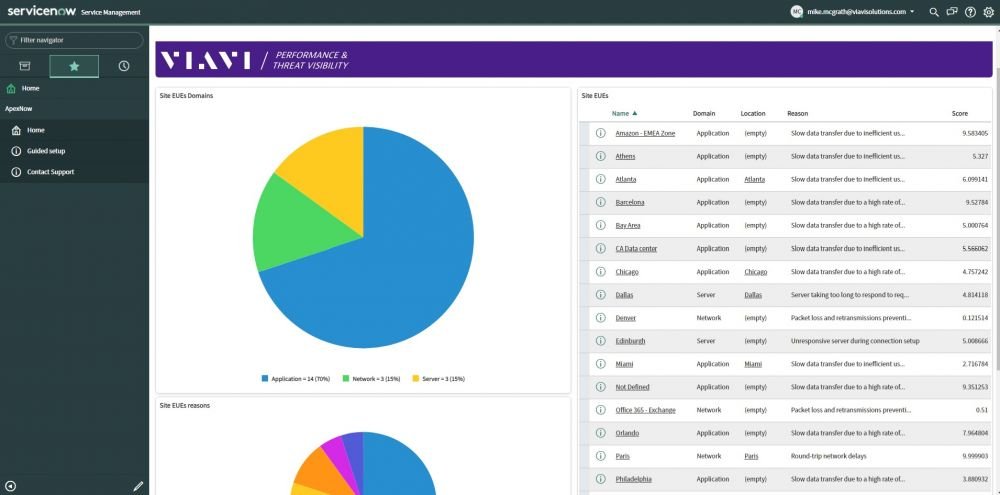
Task: Show all applications archive box tab
Action: [25, 66]
